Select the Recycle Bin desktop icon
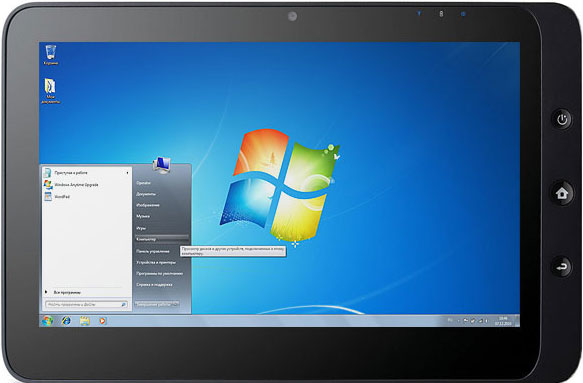The image size is (583, 383). click(x=51, y=55)
